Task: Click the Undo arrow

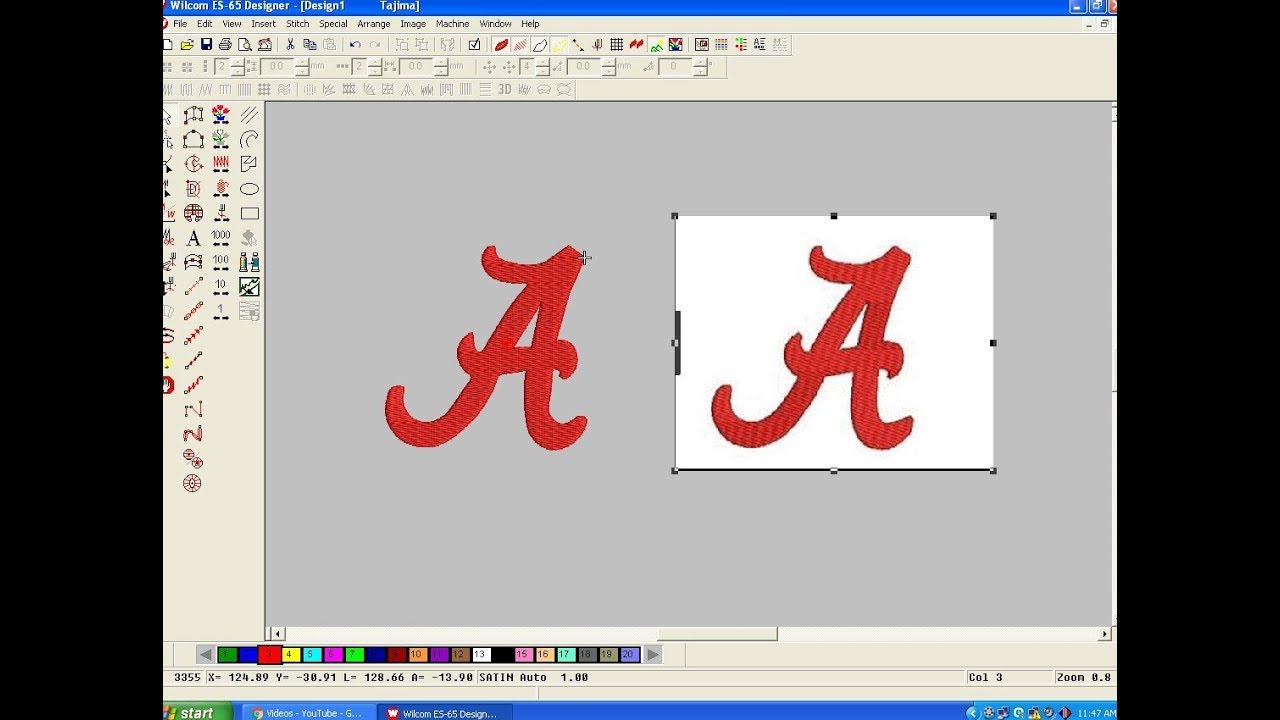Action: [x=354, y=44]
